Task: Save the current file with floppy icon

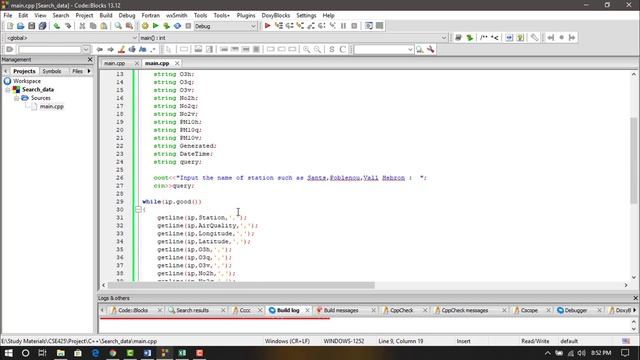Action: (x=31, y=26)
